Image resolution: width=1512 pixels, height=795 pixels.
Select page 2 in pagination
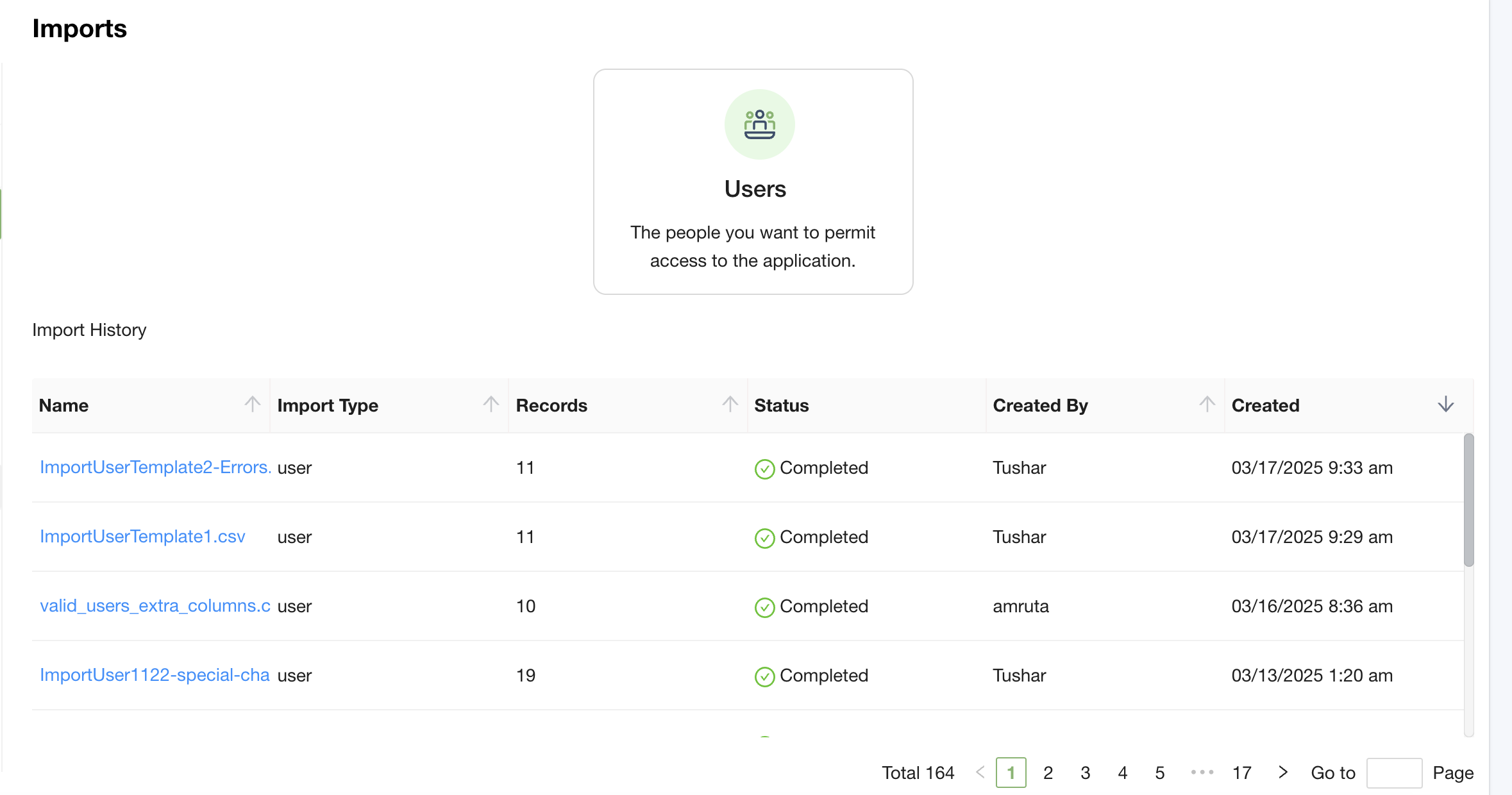[x=1048, y=773]
